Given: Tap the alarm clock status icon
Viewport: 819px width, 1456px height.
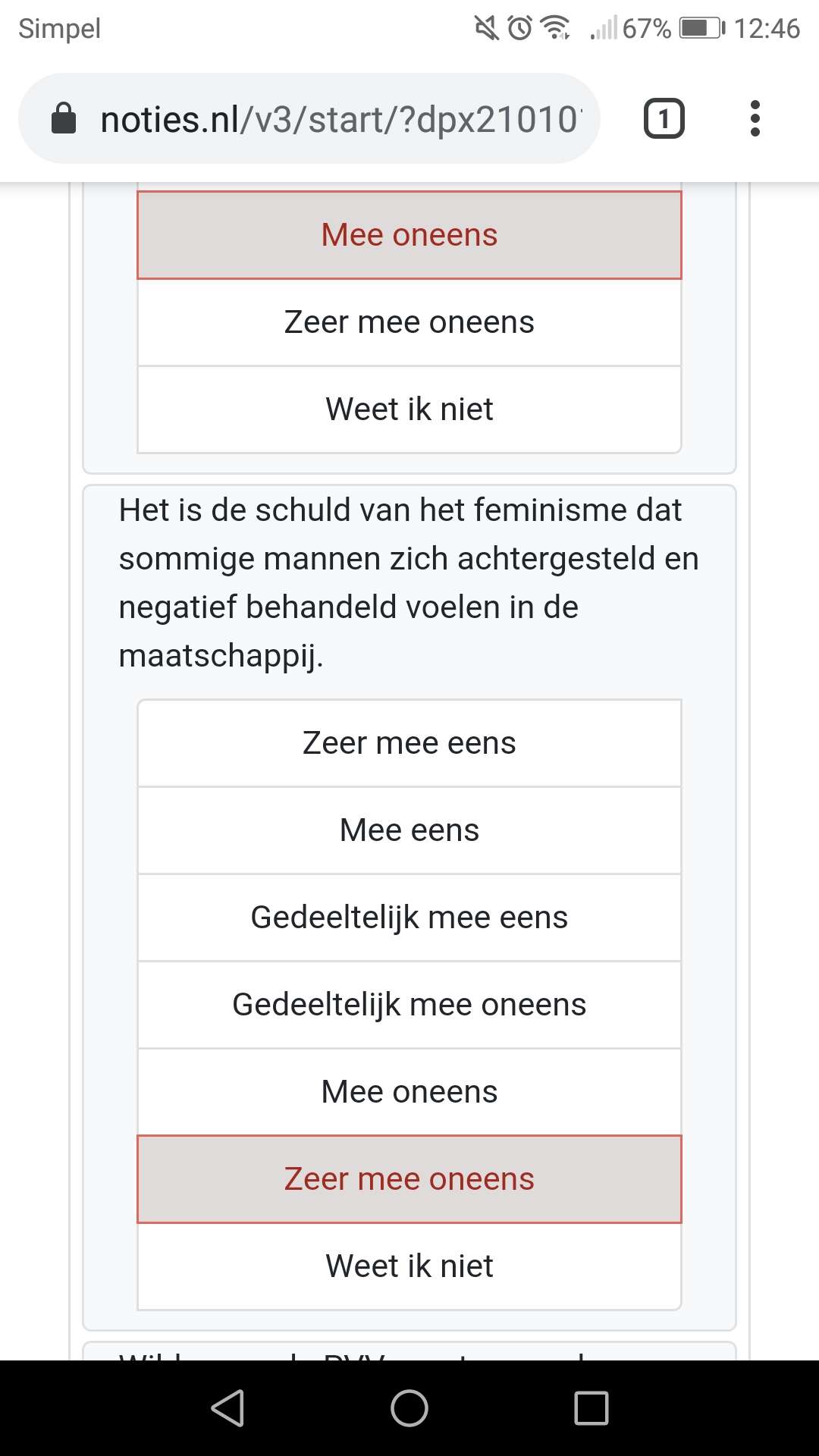Looking at the screenshot, I should click(520, 29).
